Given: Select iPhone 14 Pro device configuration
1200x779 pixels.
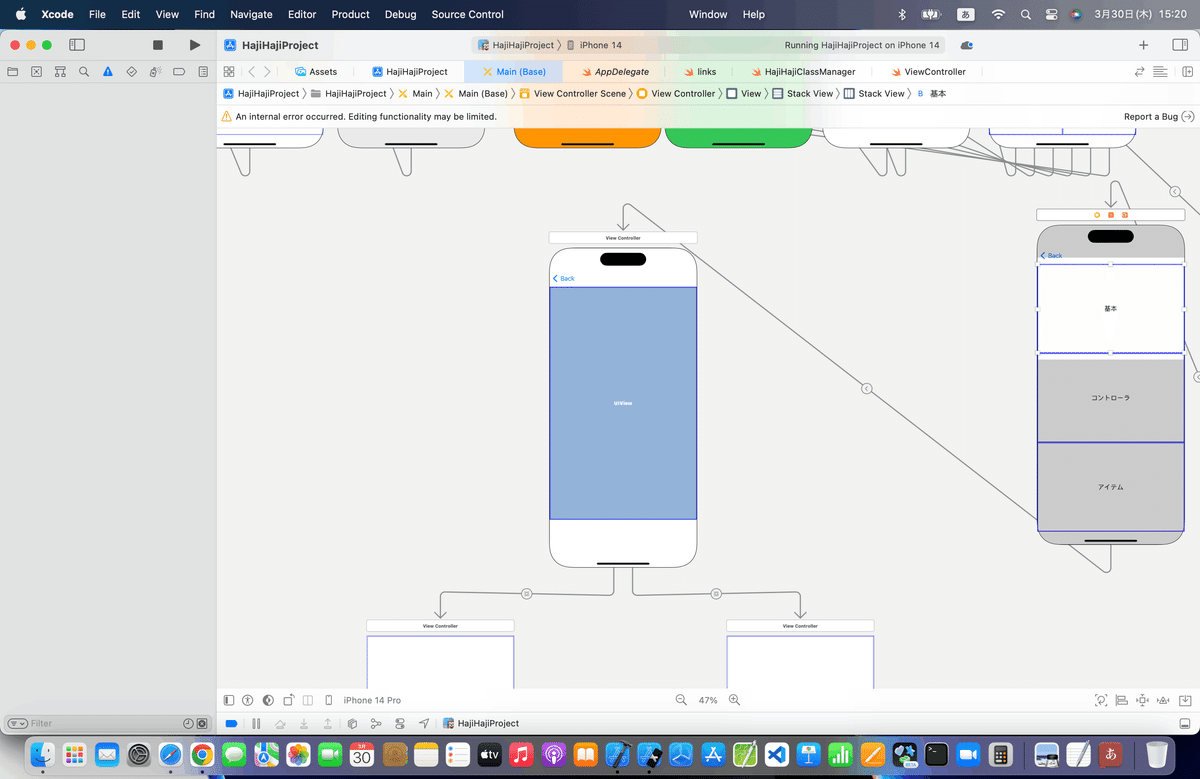Looking at the screenshot, I should [372, 700].
